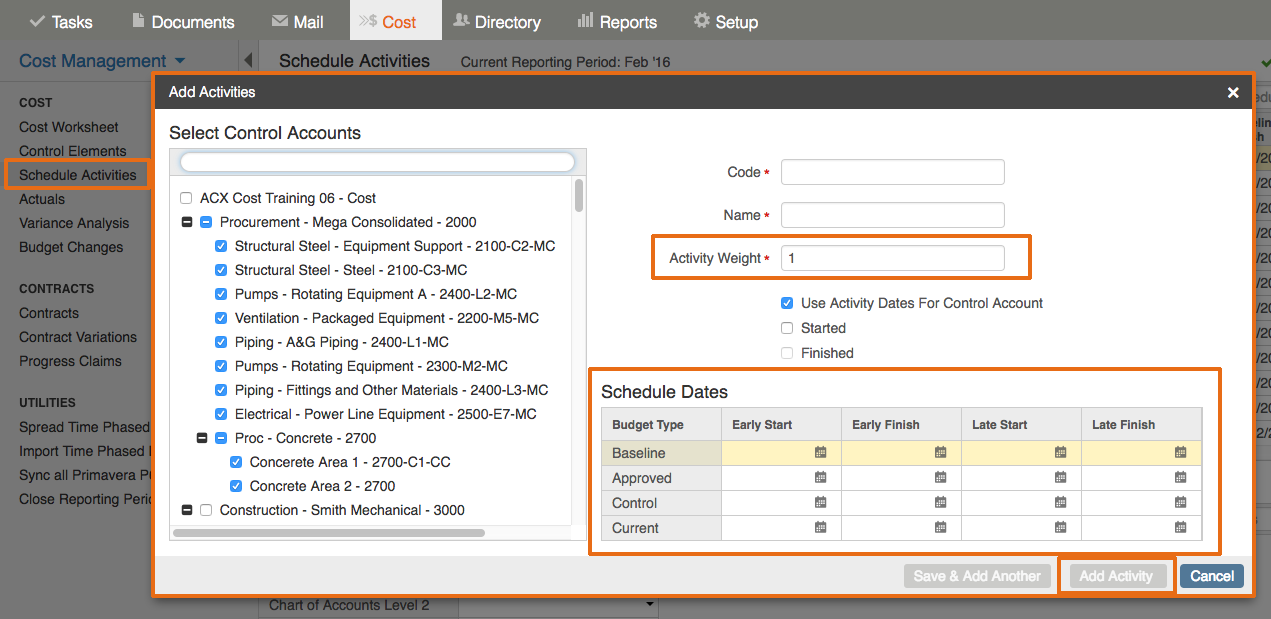Open calendar for Approved Early Start
The width and height of the screenshot is (1271, 619).
pos(821,478)
